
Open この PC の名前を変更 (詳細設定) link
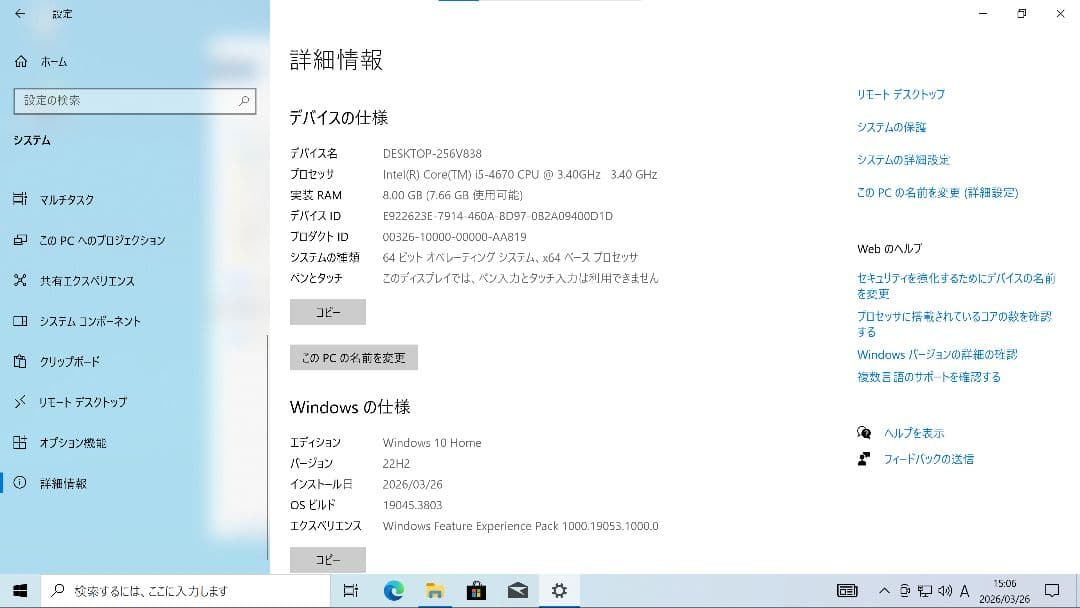click(x=937, y=193)
